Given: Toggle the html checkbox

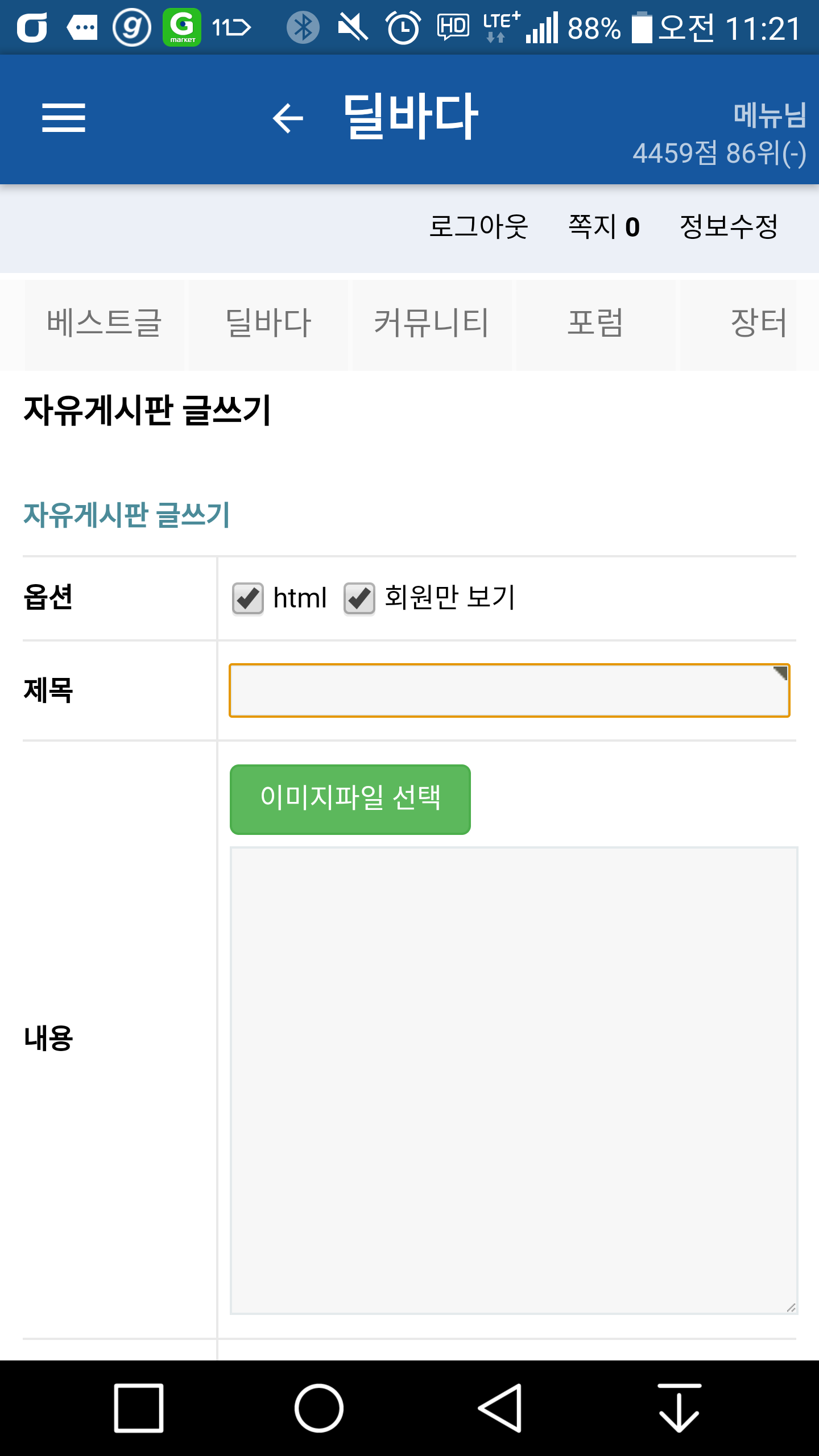Looking at the screenshot, I should 248,598.
